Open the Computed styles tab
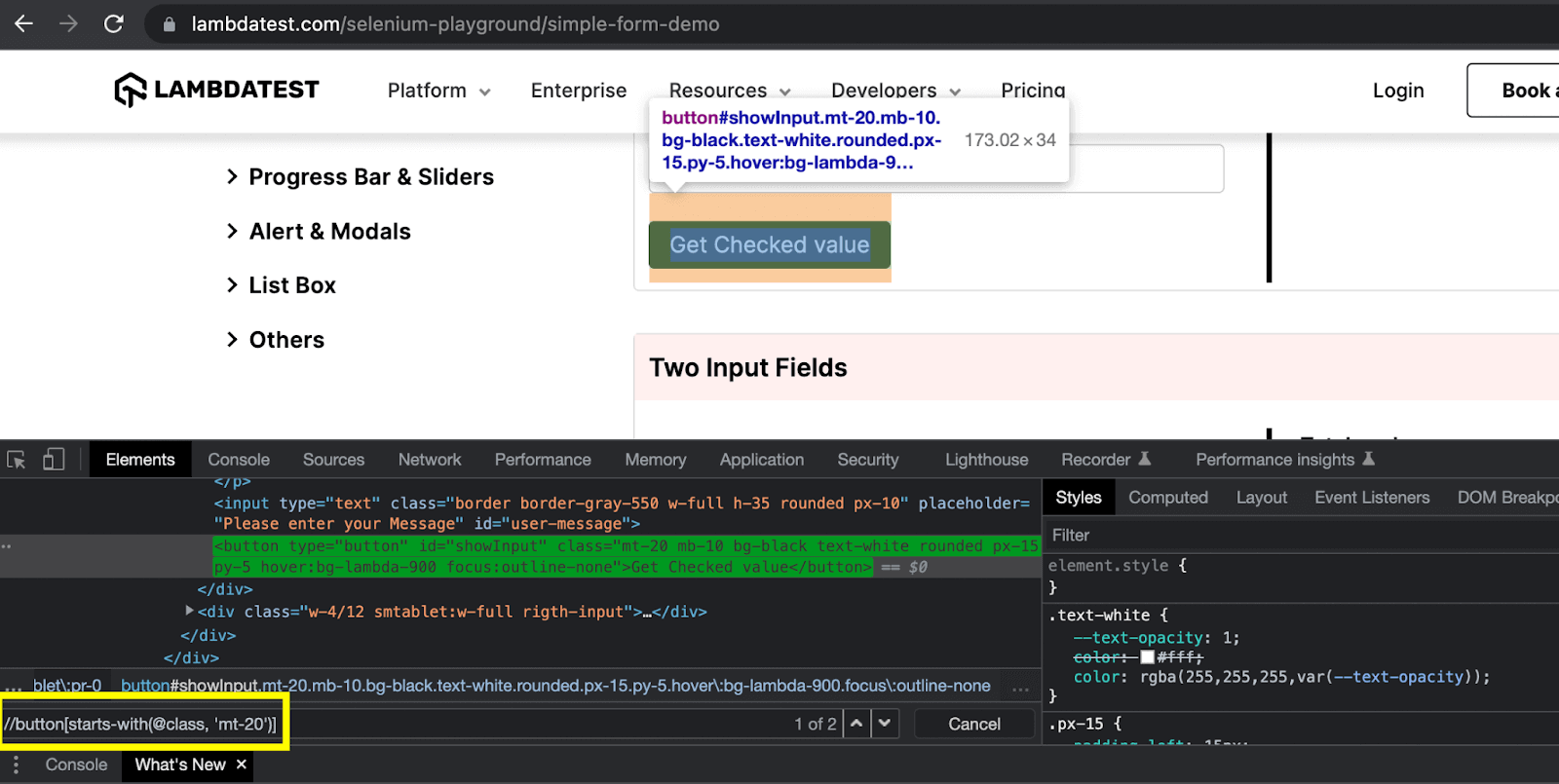The height and width of the screenshot is (784, 1559). 1167,498
